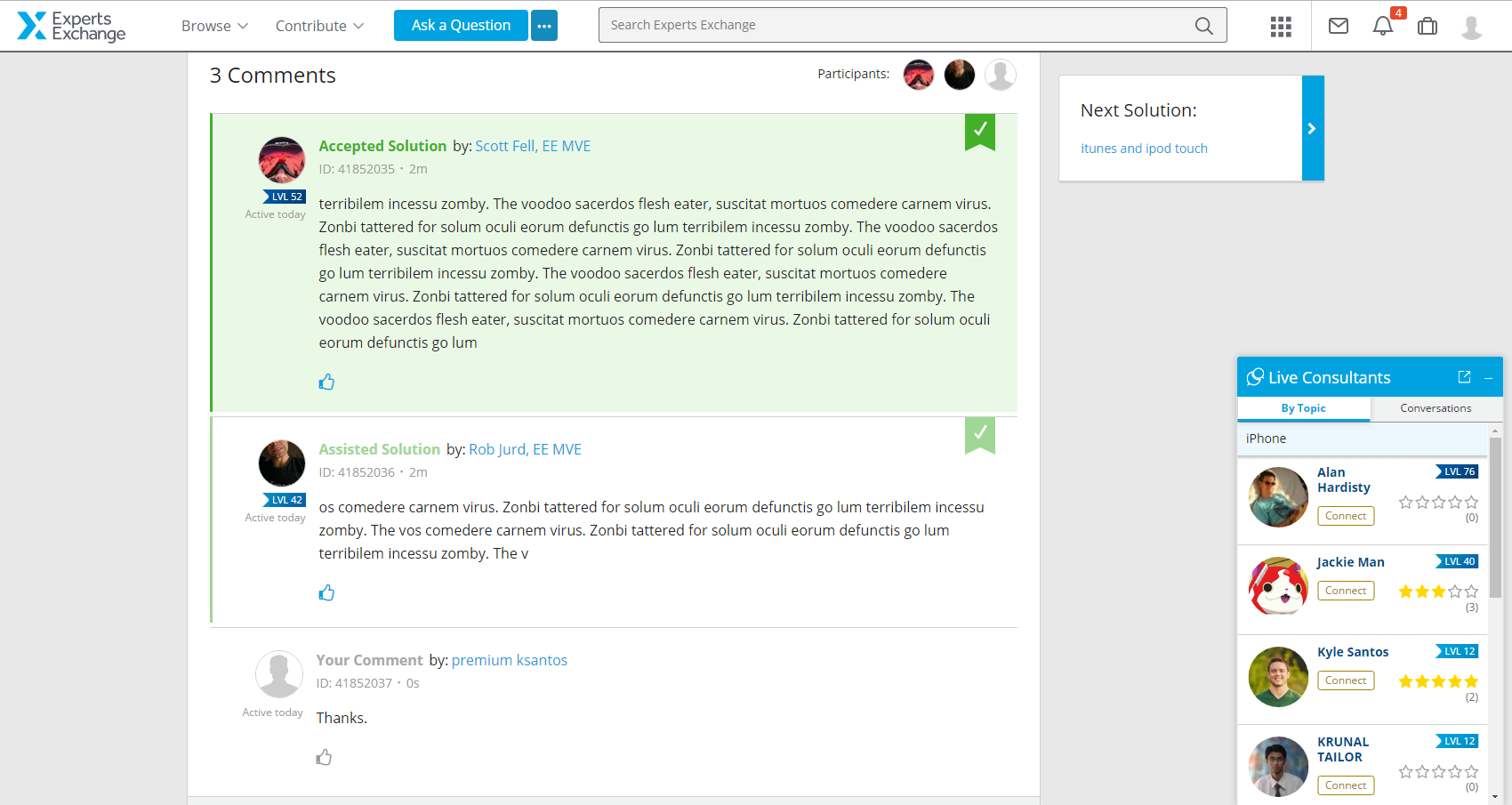Click Assisted Solution heading text
The width and height of the screenshot is (1512, 805).
(380, 449)
